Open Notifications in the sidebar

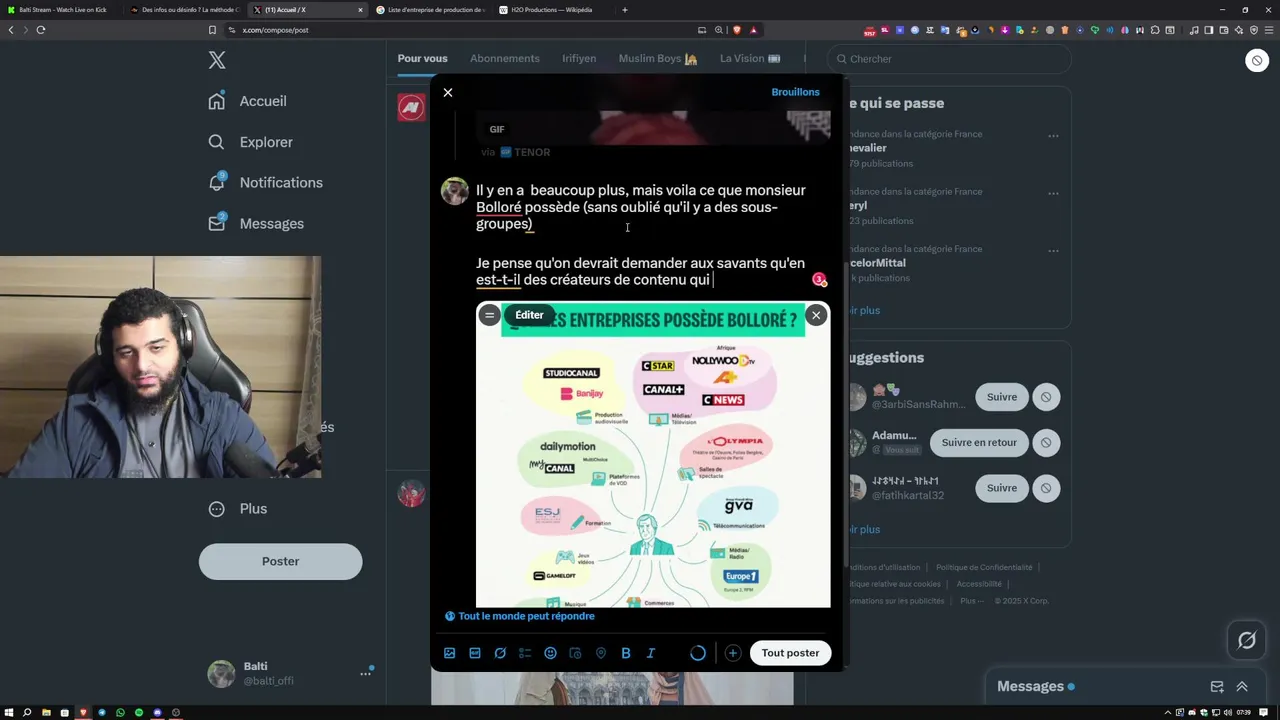tap(265, 182)
